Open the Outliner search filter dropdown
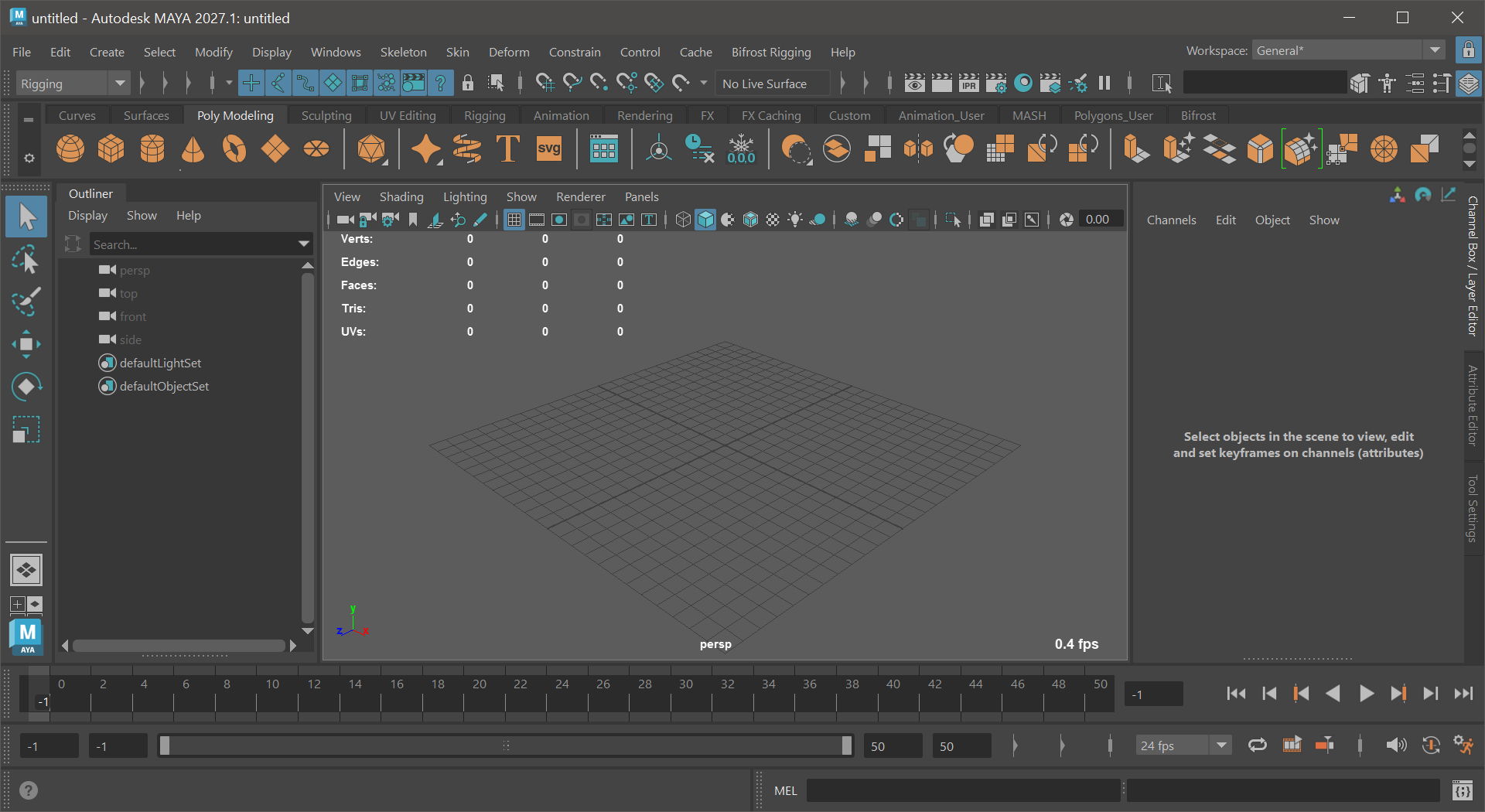Viewport: 1485px width, 812px height. 304,244
